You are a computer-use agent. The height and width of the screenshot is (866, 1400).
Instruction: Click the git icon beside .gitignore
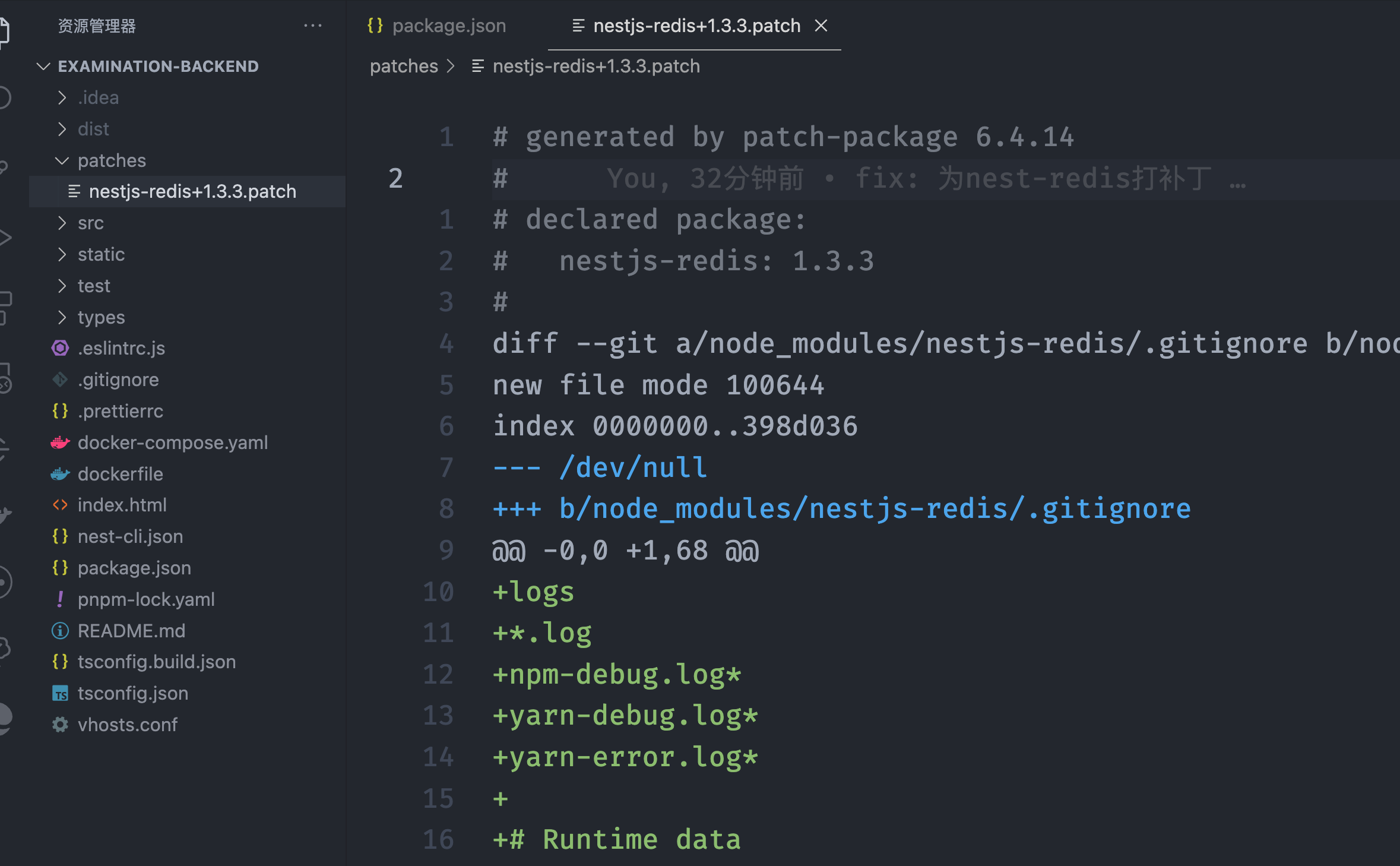(x=60, y=380)
